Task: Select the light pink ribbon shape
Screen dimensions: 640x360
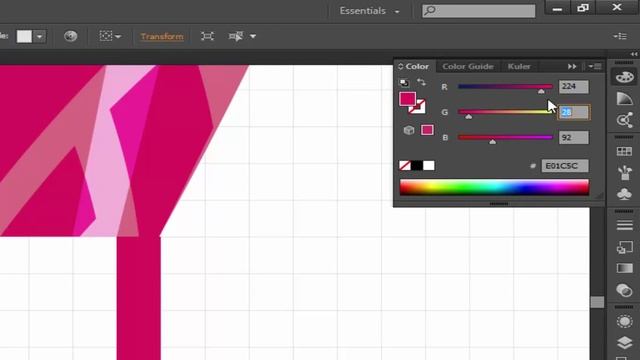Action: pos(108,151)
